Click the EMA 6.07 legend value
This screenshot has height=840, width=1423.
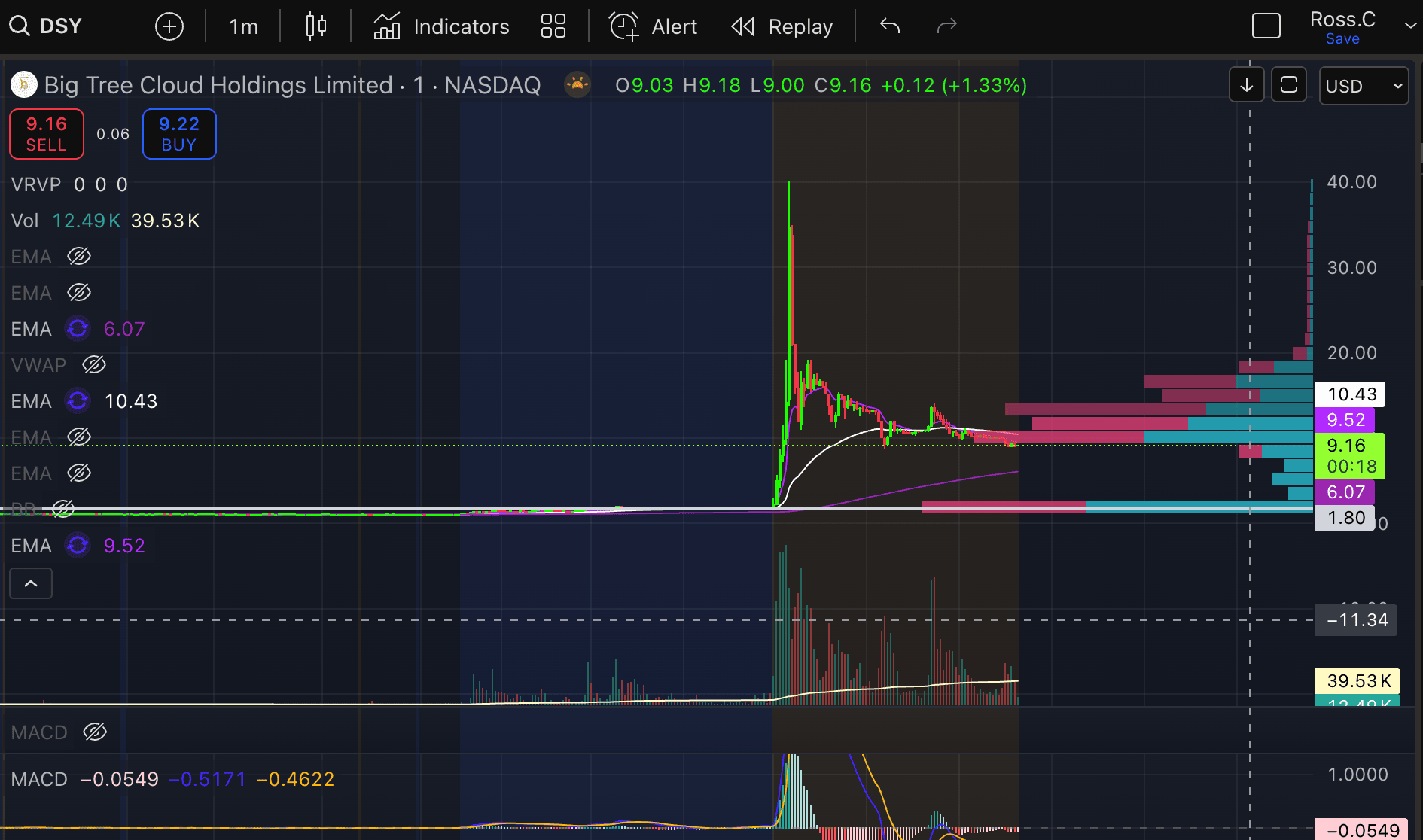(124, 329)
